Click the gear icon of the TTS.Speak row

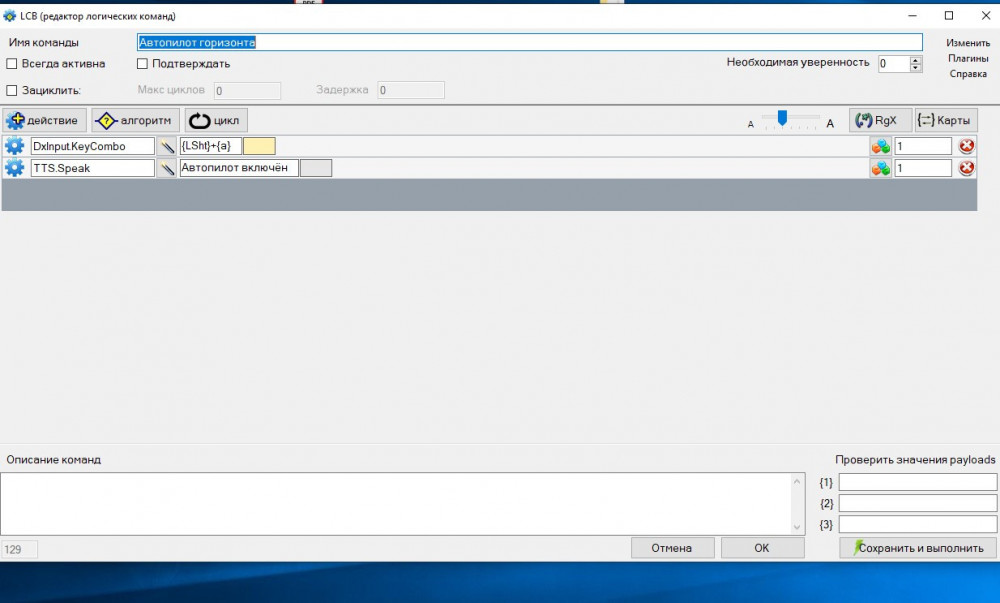coord(15,168)
